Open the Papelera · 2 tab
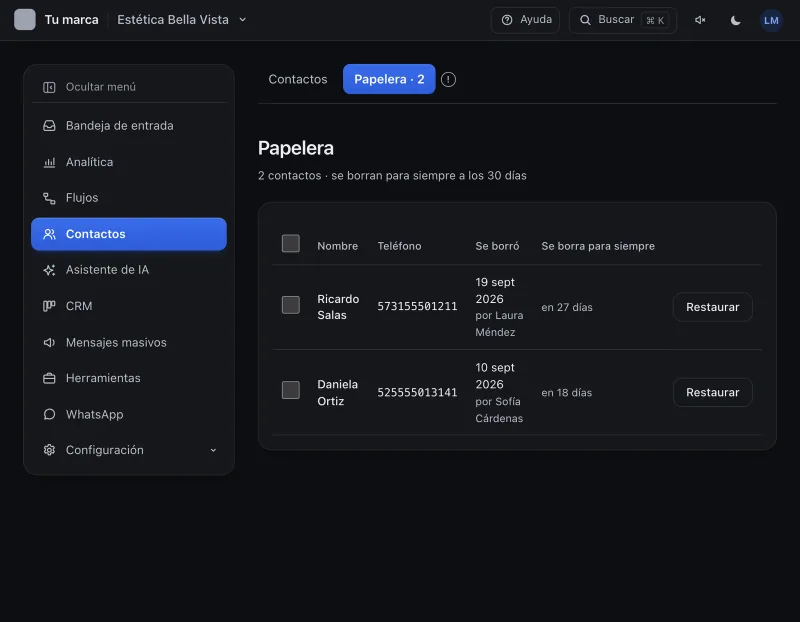800x622 pixels. (x=389, y=79)
